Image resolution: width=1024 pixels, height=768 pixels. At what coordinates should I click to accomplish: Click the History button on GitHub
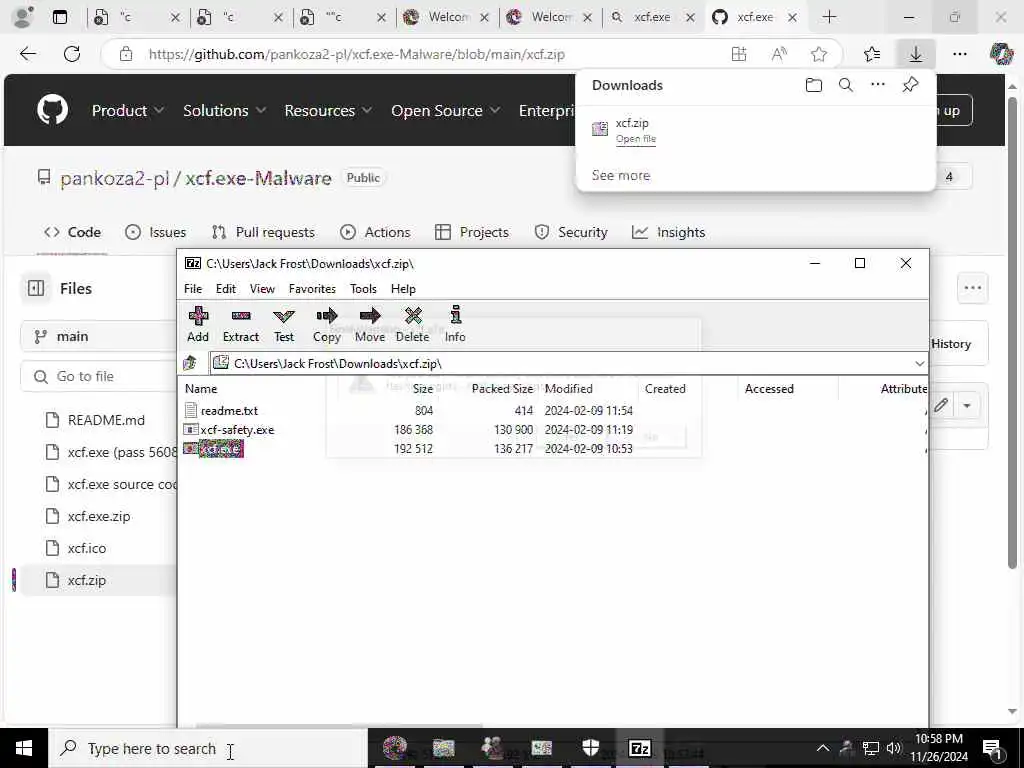pos(951,344)
